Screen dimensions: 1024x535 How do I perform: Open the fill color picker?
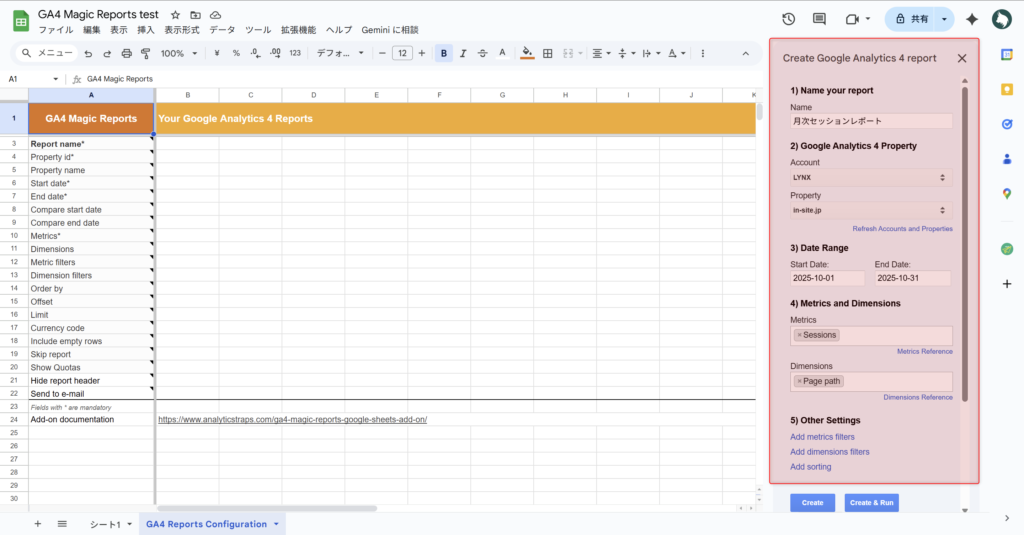527,53
